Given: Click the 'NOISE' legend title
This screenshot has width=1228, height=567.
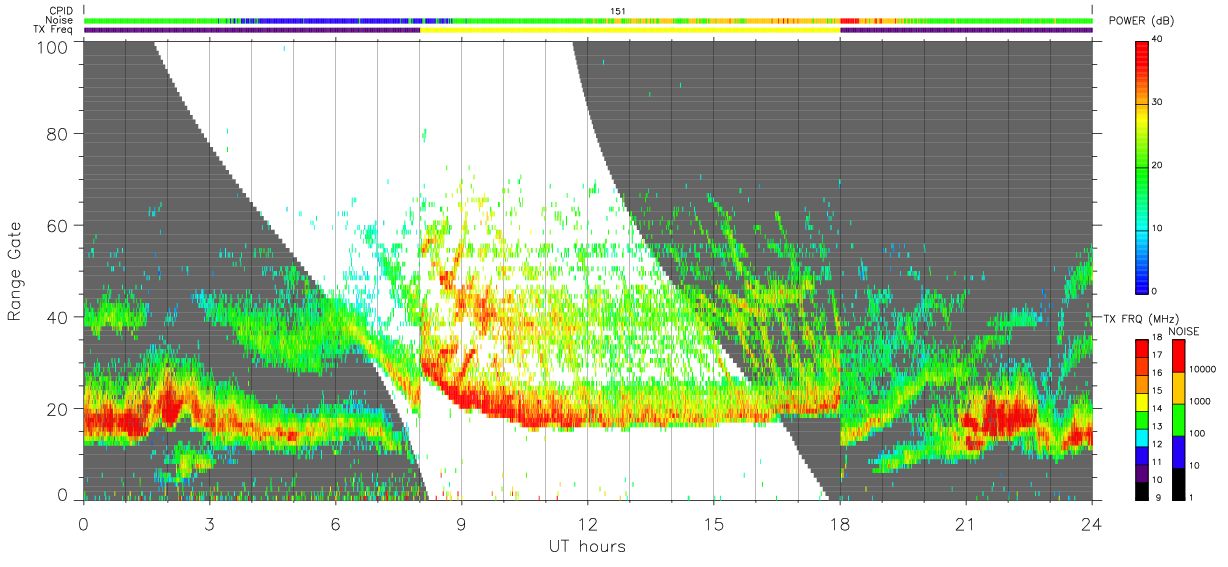Looking at the screenshot, I should point(1183,330).
